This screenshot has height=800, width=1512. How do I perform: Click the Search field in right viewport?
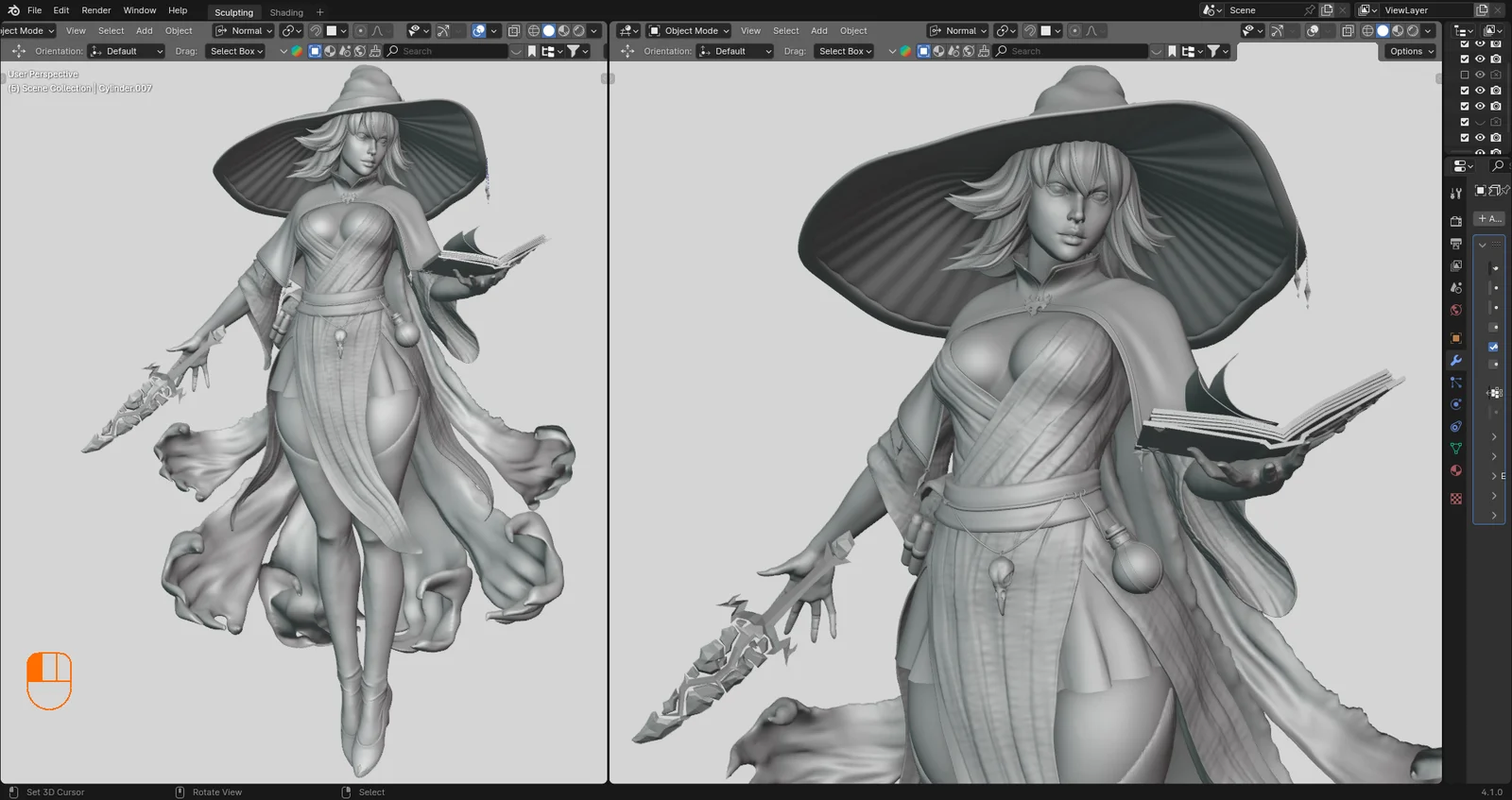click(x=1071, y=51)
